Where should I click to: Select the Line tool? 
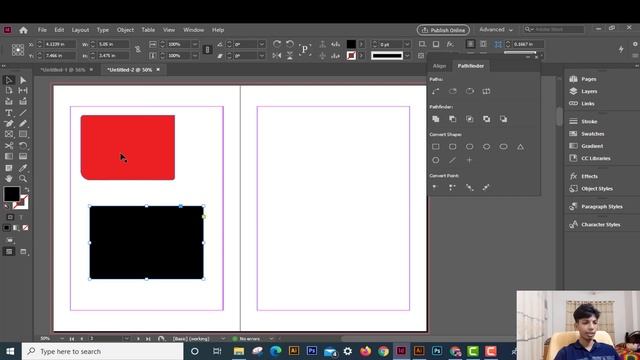click(23, 113)
